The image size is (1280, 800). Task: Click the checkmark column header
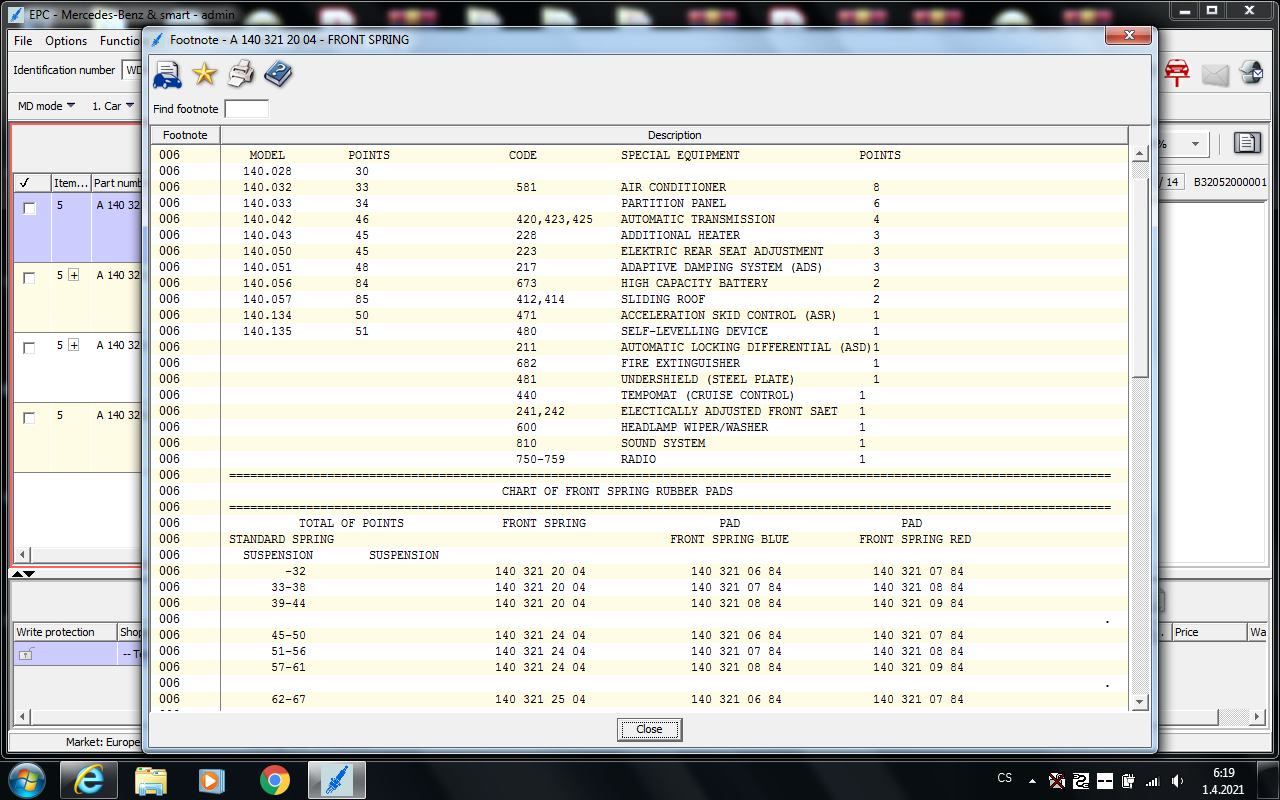[x=31, y=183]
